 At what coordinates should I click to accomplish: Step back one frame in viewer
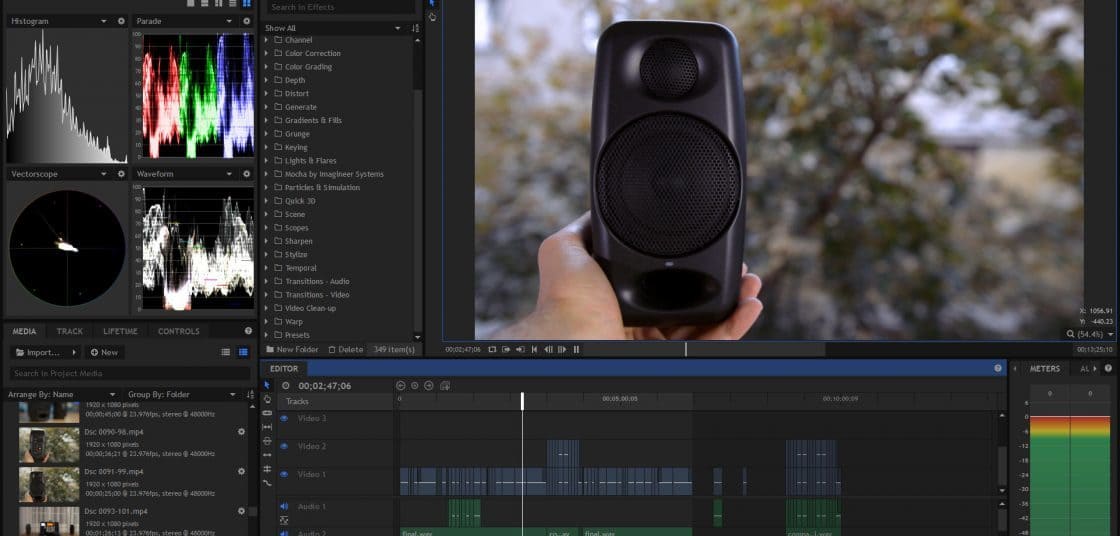click(x=548, y=349)
